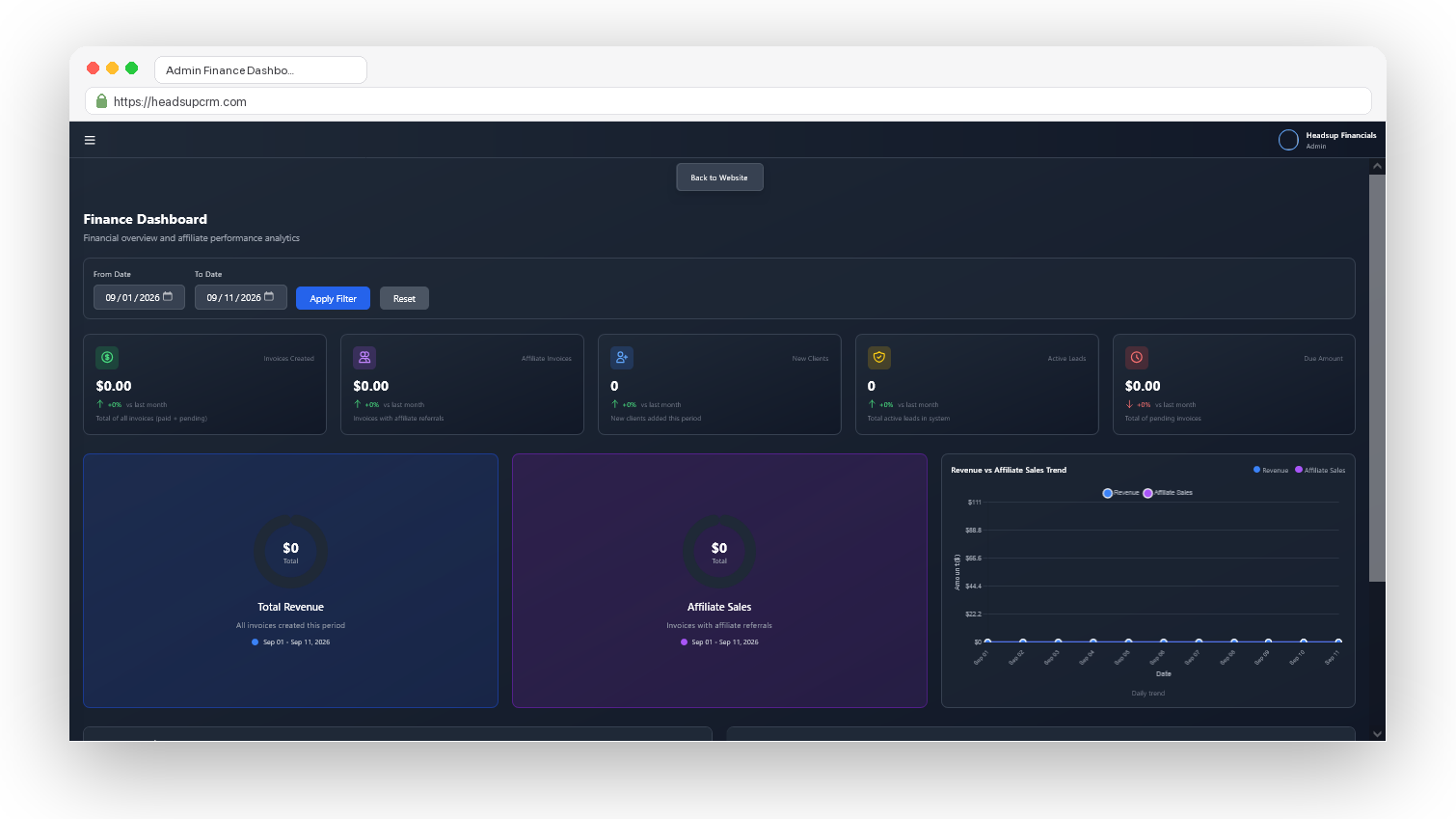This screenshot has width=1456, height=819.
Task: Click the Due Amount clock icon
Action: [1137, 357]
